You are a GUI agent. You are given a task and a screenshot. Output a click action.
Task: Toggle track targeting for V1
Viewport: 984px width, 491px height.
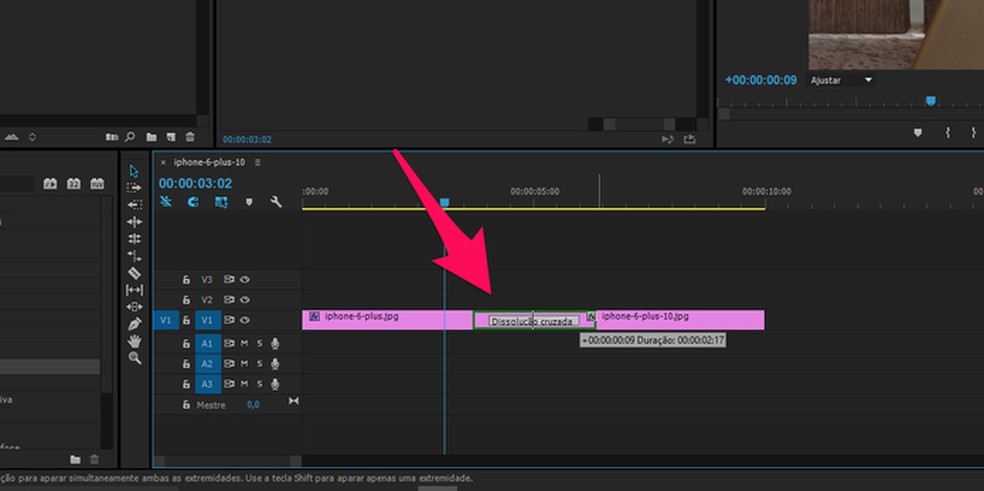click(207, 320)
